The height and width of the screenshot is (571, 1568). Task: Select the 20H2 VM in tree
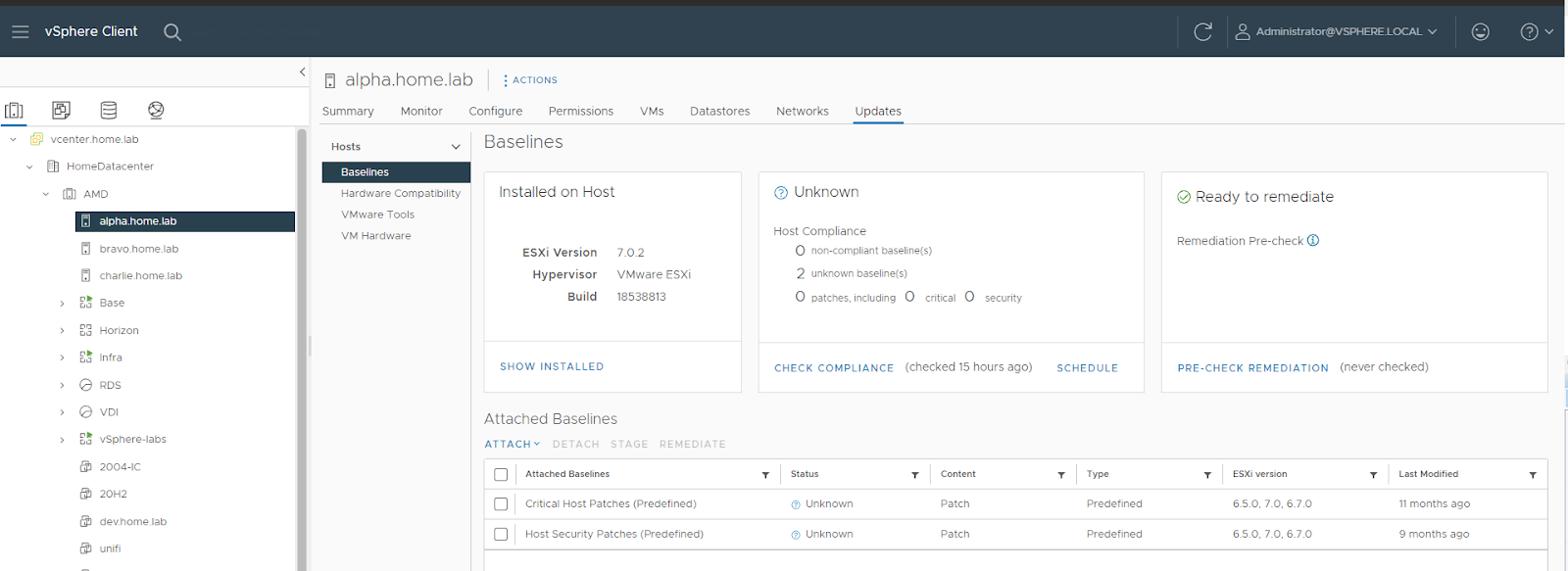[113, 495]
